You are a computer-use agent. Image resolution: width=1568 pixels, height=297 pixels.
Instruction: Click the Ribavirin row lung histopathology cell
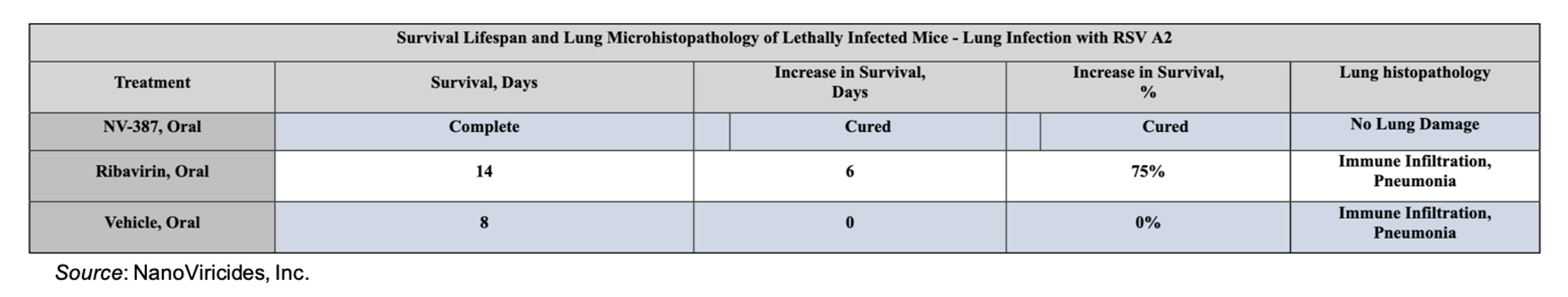pos(1414,171)
